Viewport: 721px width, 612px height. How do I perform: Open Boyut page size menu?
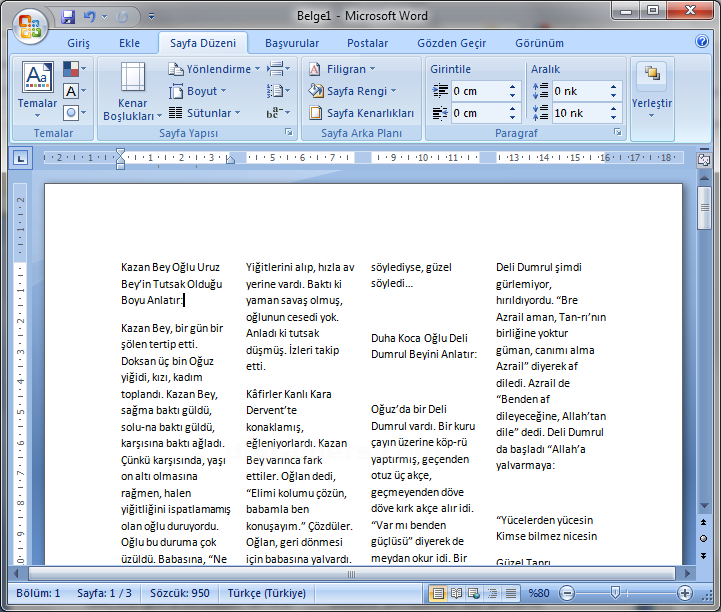coord(198,91)
